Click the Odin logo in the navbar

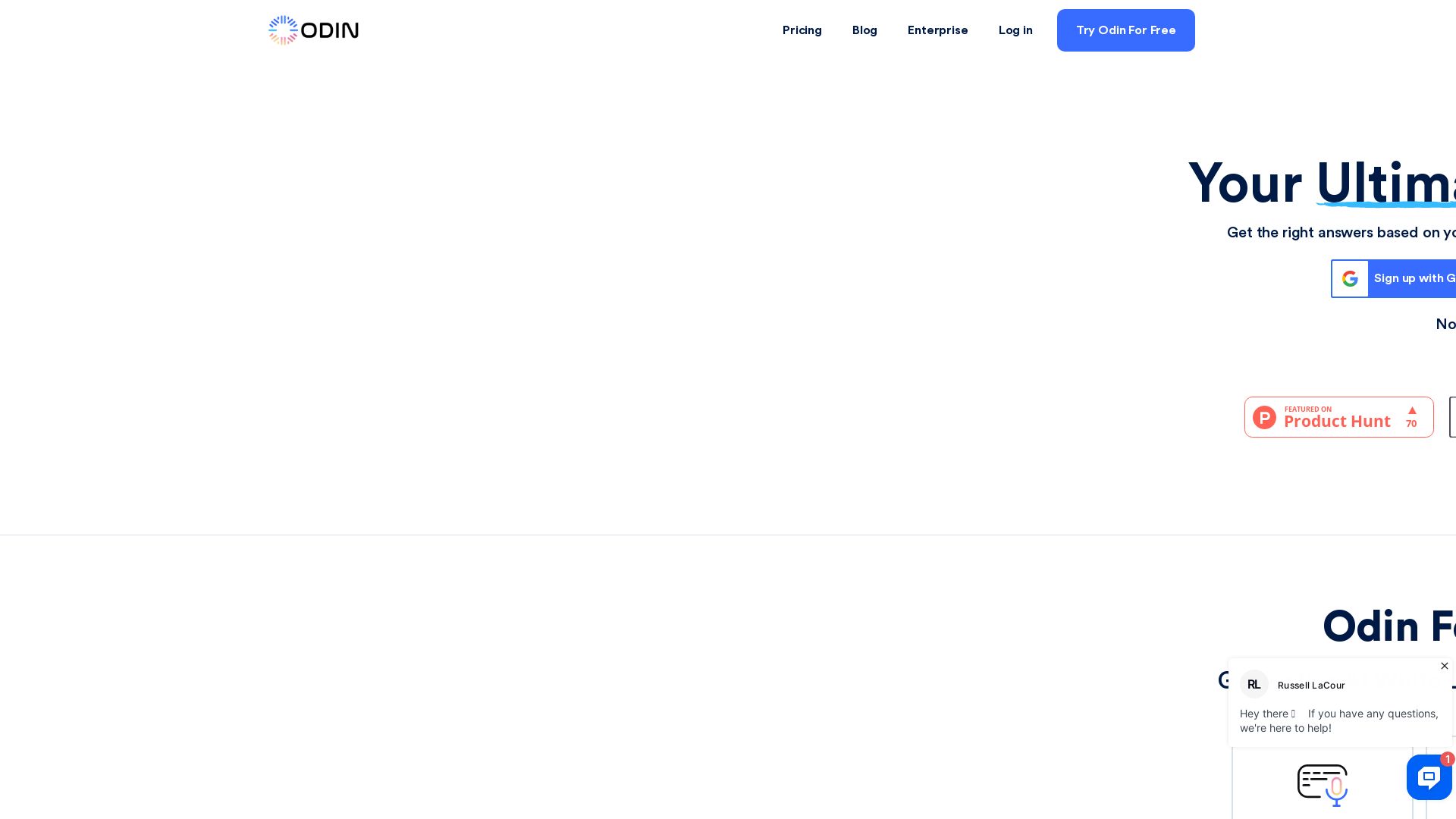[312, 30]
